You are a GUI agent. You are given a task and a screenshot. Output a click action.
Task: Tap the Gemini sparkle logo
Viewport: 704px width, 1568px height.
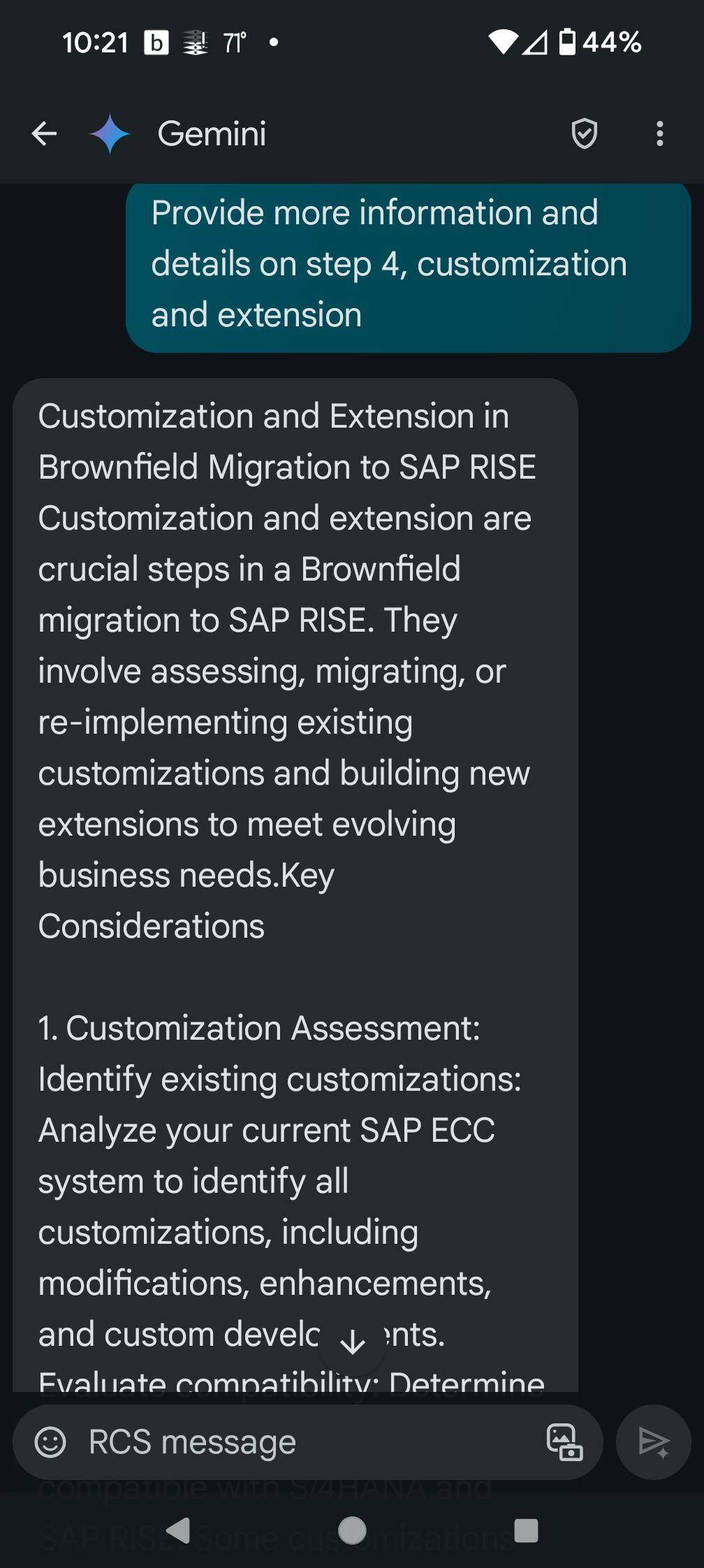110,133
